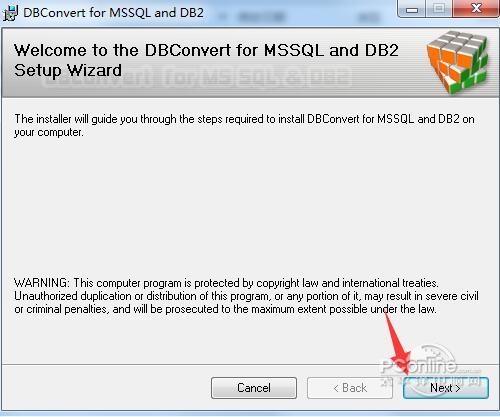
Task: Click the PConline watermark logo
Action: click(x=430, y=367)
